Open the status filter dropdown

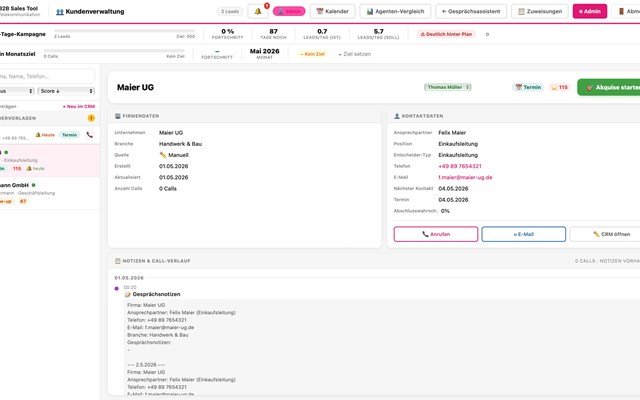(x=16, y=91)
